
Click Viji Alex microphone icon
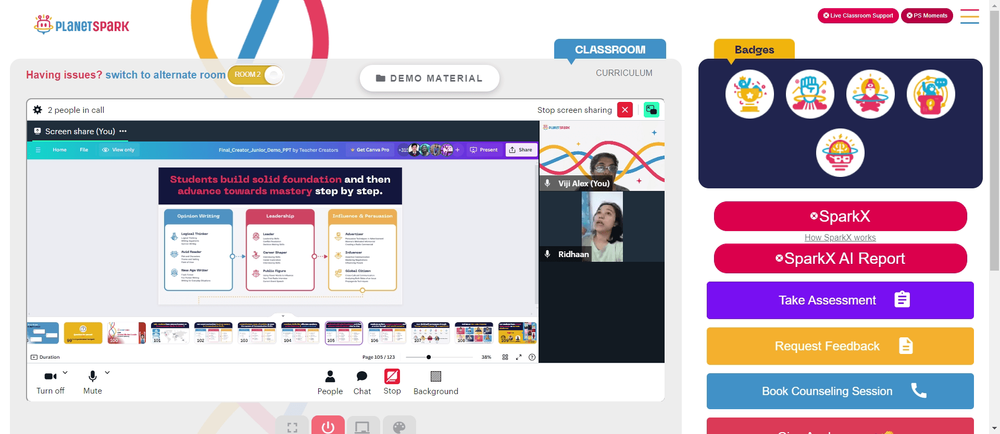tap(547, 184)
